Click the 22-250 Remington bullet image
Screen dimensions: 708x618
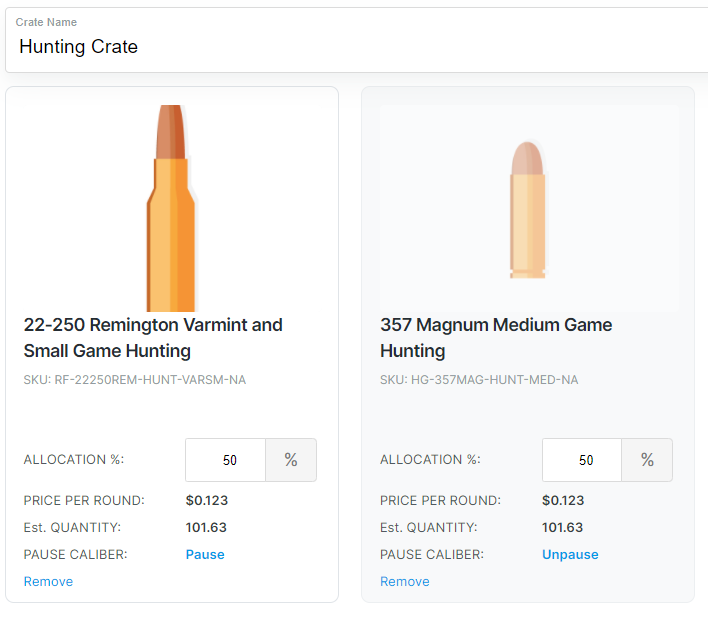tap(171, 208)
